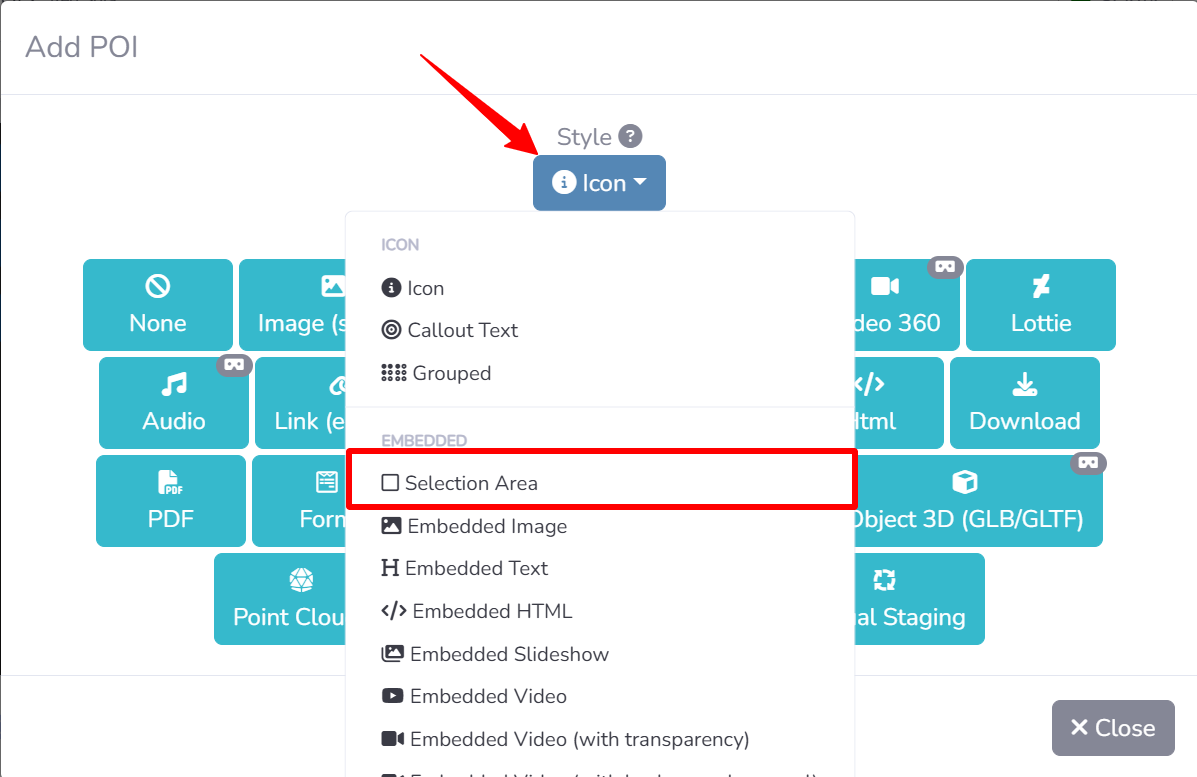Select the None content type
The image size is (1197, 777).
pyautogui.click(x=158, y=305)
